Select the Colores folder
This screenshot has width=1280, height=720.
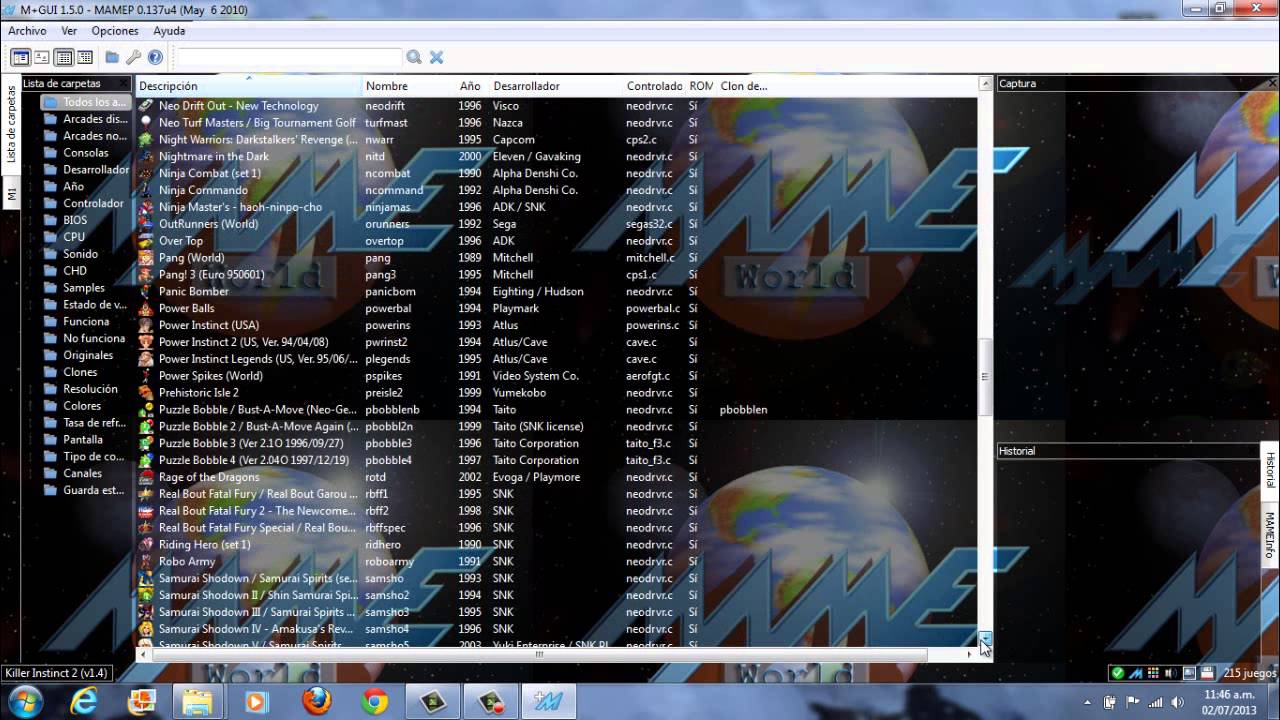click(72, 406)
